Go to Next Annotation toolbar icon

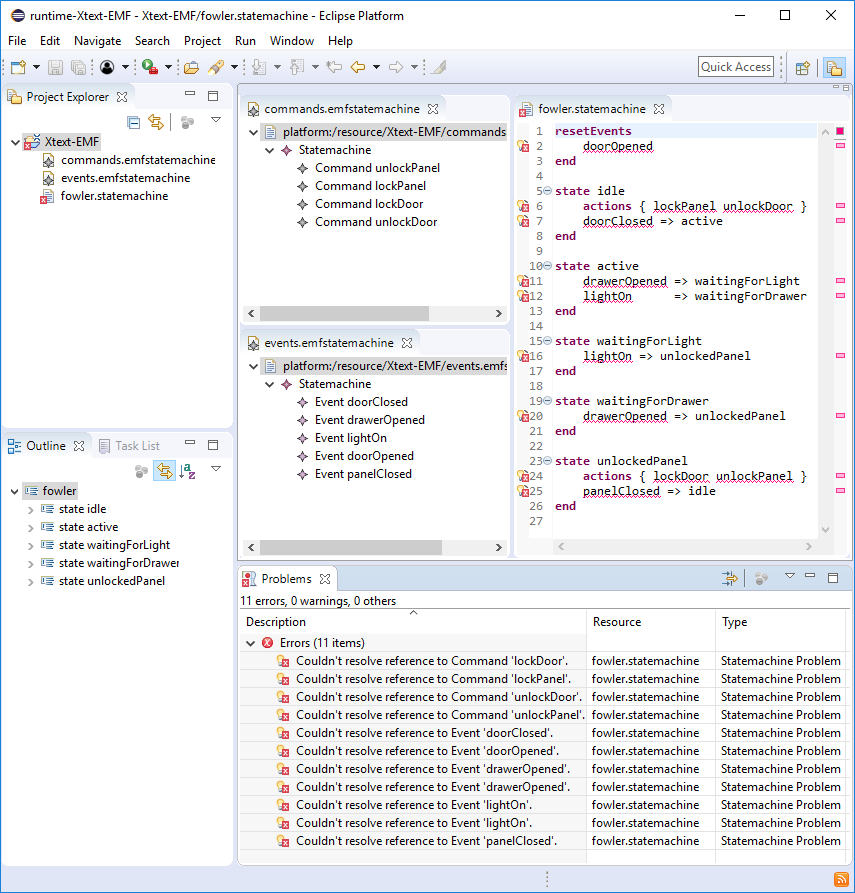[x=259, y=67]
